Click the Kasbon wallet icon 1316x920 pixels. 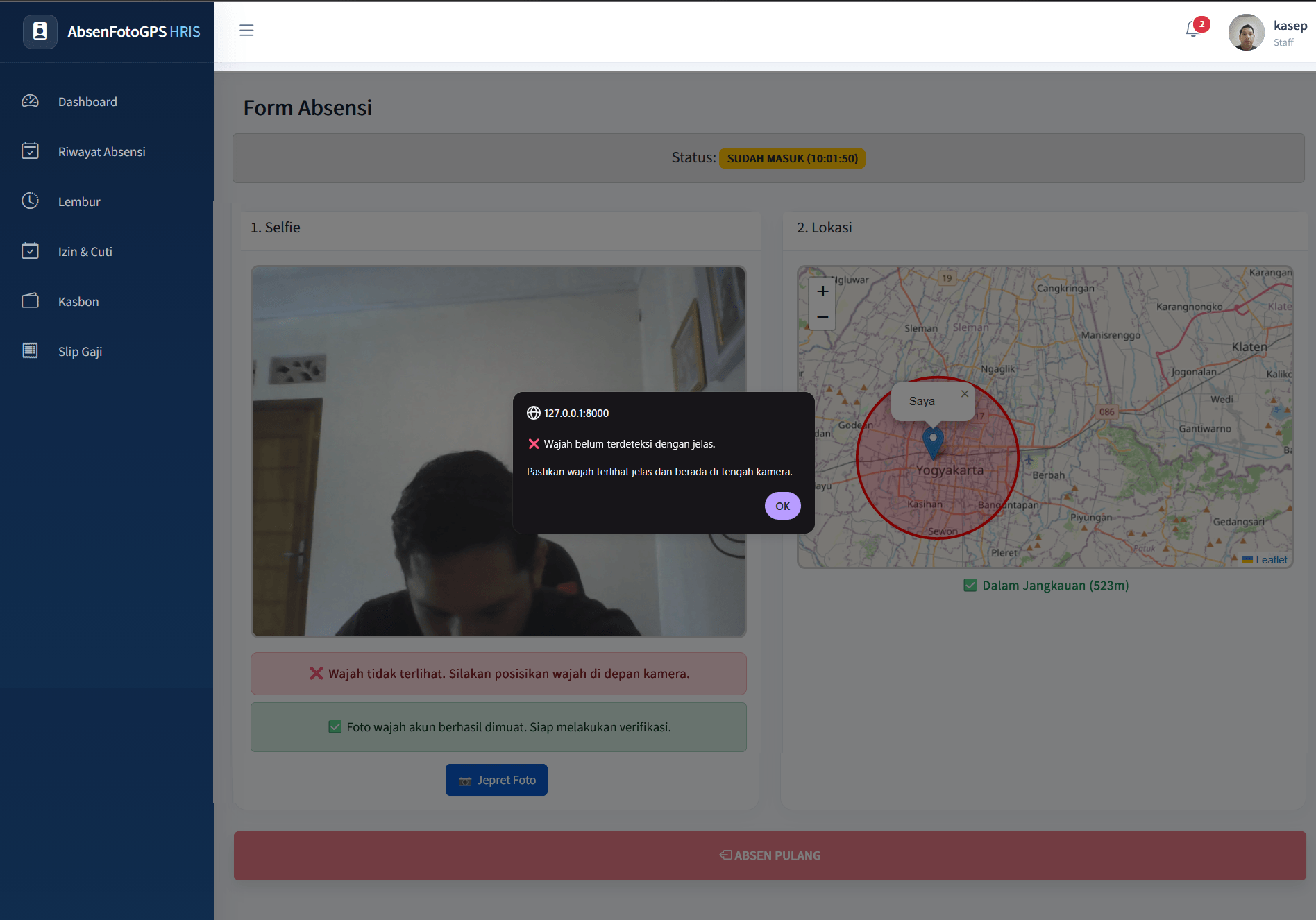[x=30, y=301]
